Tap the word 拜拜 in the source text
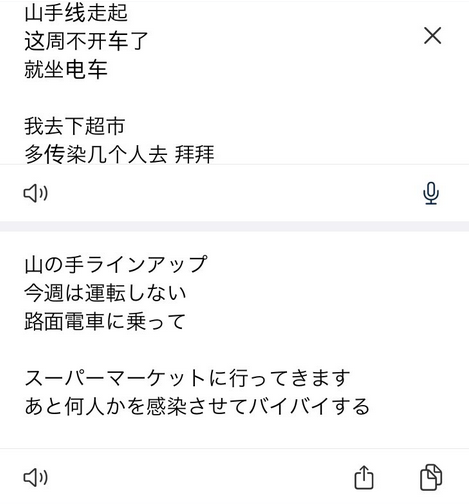The height and width of the screenshot is (504, 469). [x=195, y=154]
